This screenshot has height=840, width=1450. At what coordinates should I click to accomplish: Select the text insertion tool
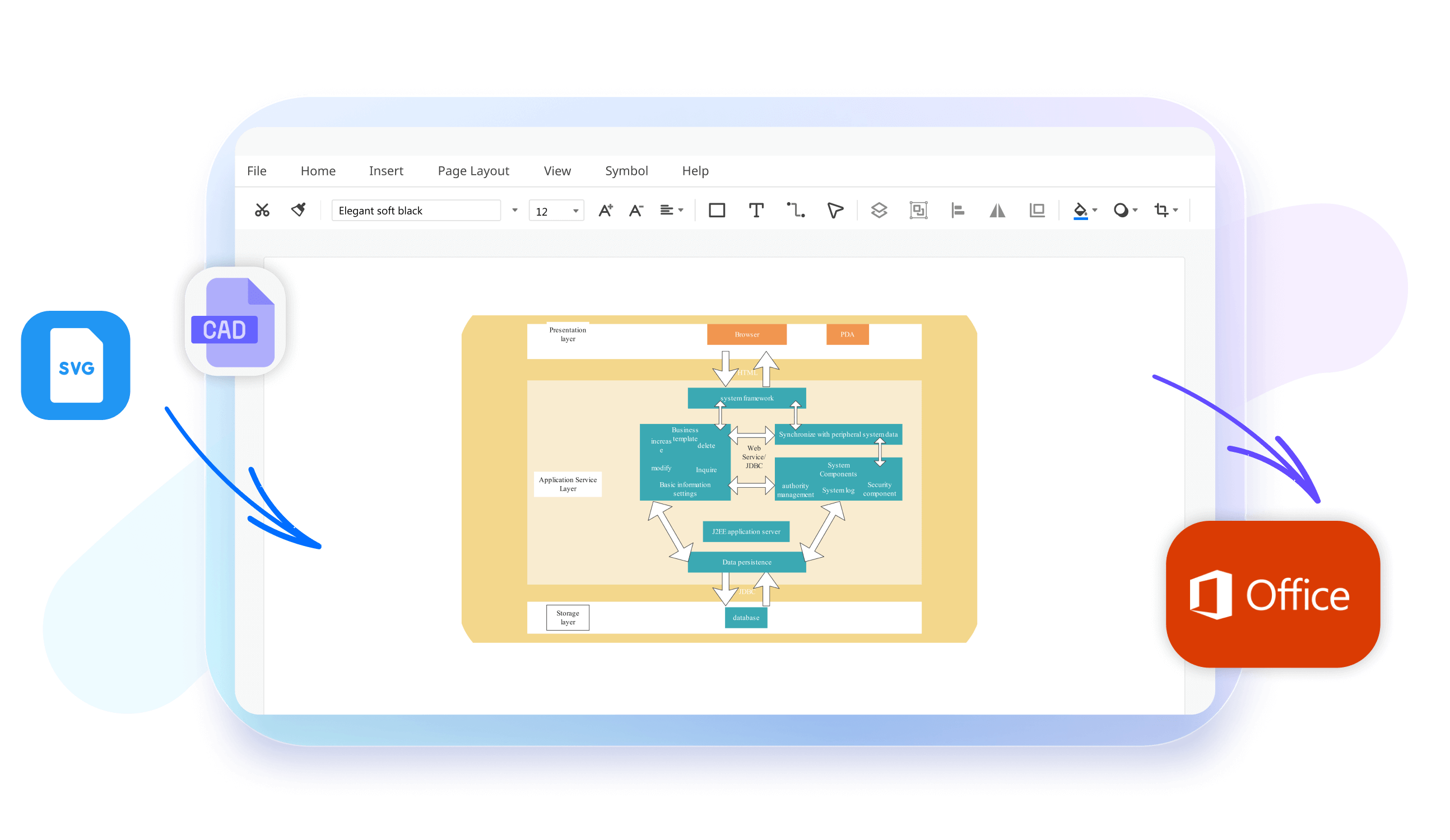pyautogui.click(x=757, y=210)
